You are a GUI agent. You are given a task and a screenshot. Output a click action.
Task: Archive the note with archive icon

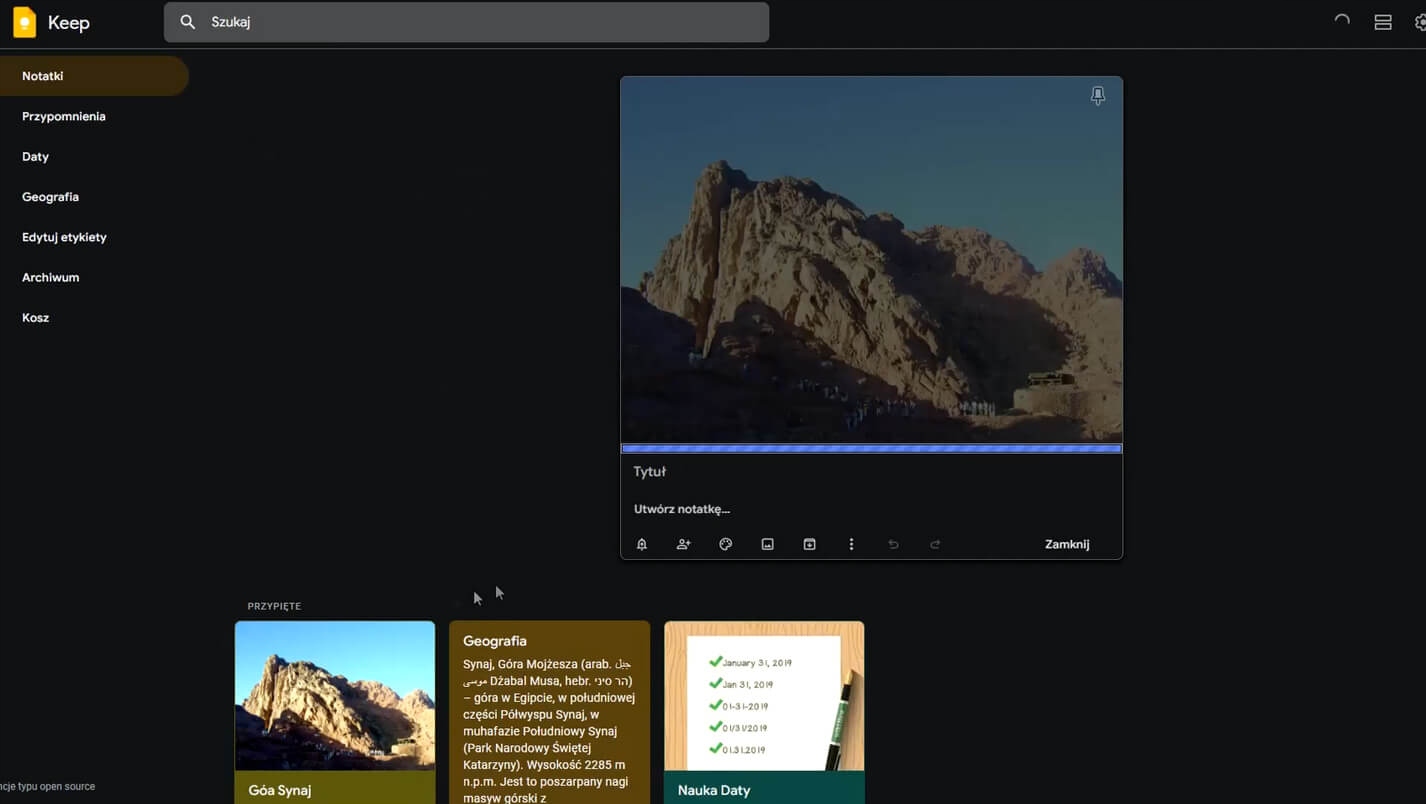click(810, 544)
